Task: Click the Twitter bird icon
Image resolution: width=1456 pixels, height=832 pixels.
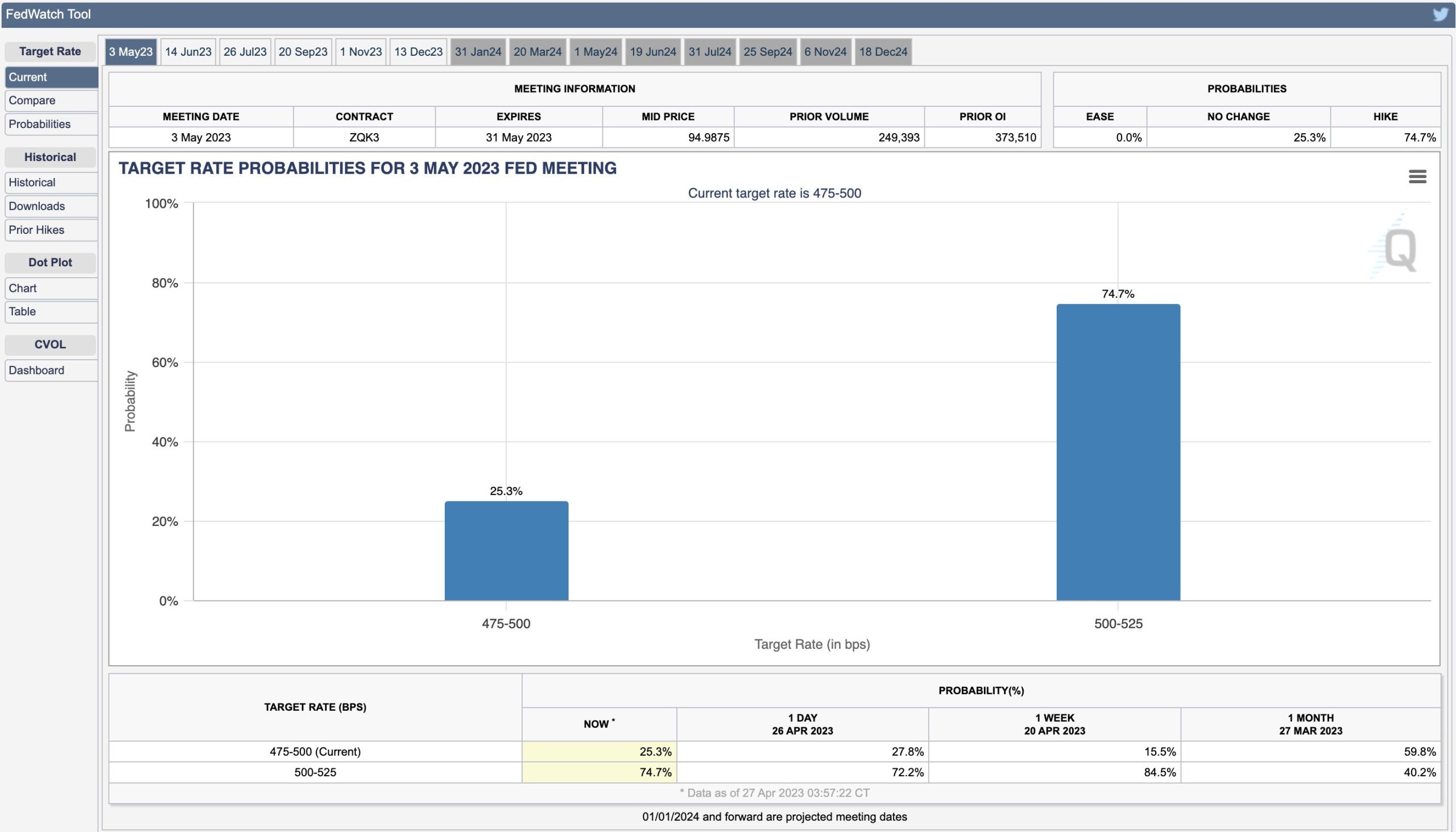Action: tap(1440, 14)
